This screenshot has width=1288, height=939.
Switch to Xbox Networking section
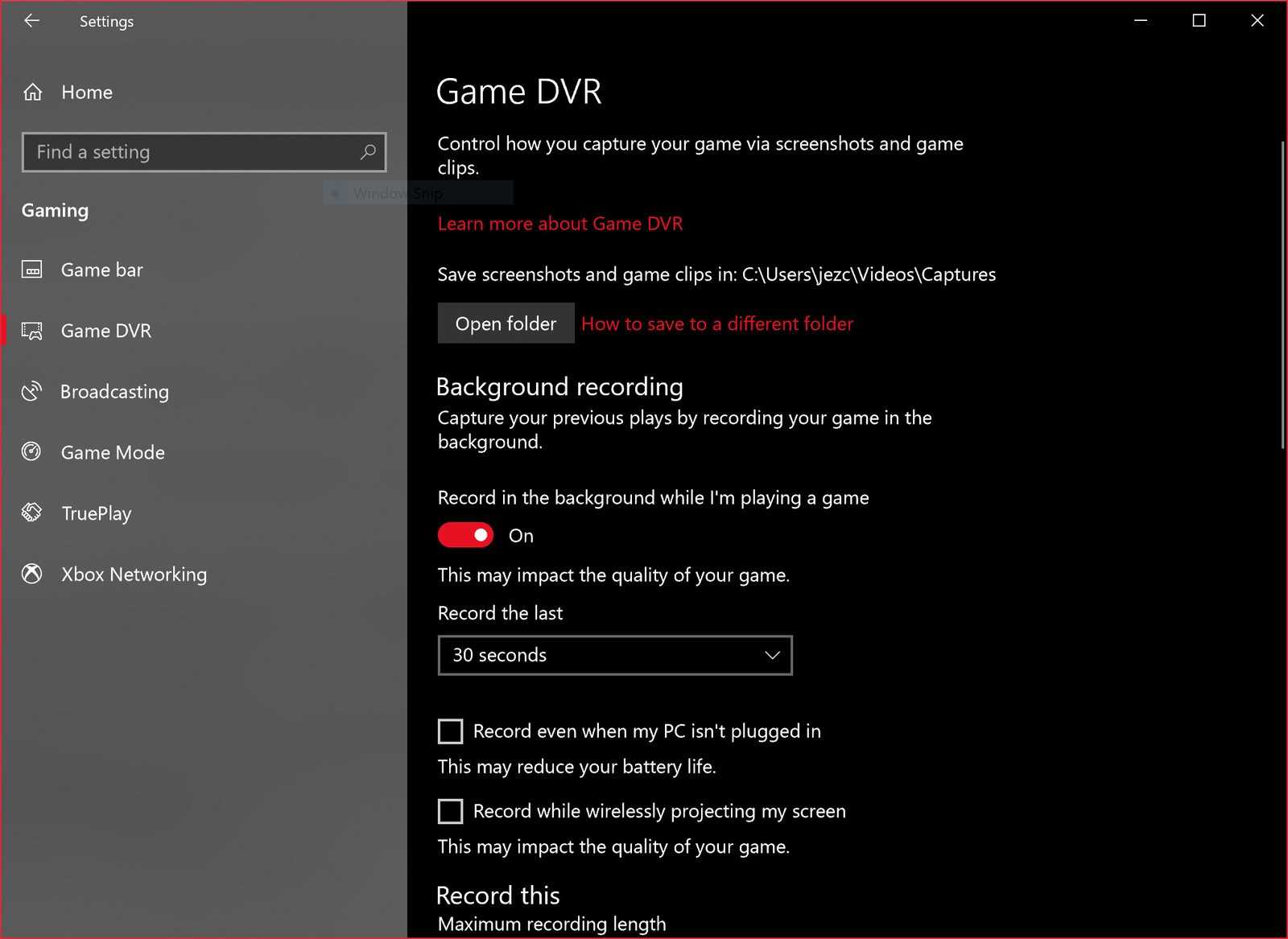tap(134, 575)
